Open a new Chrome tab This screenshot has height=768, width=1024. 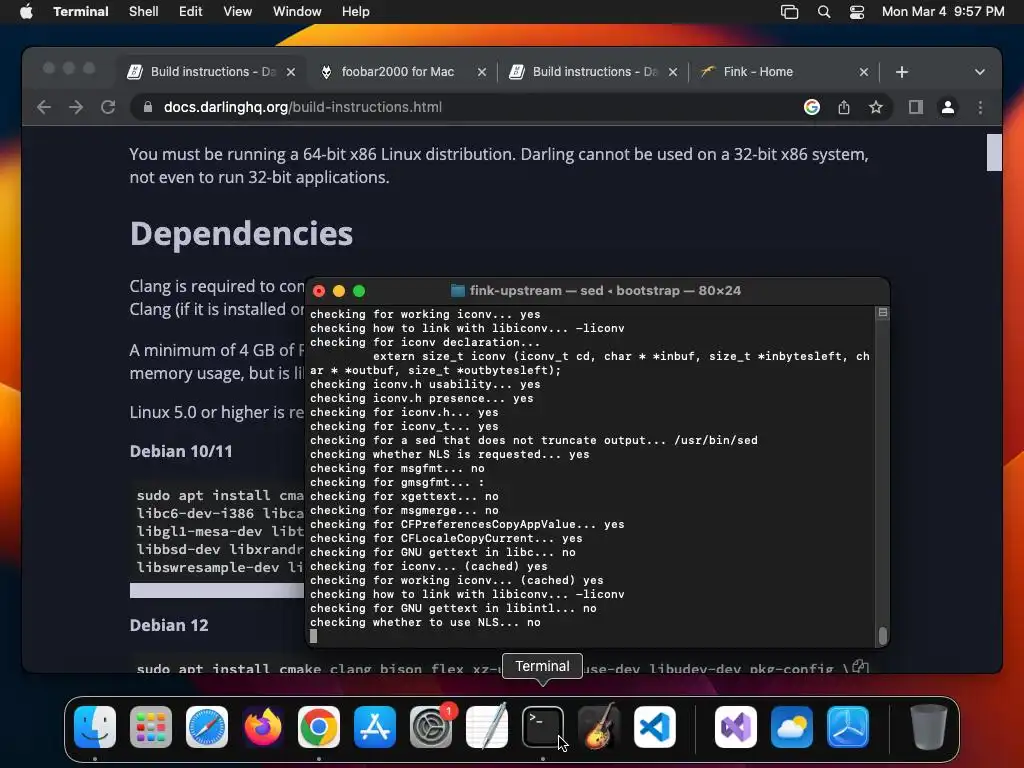click(x=901, y=72)
